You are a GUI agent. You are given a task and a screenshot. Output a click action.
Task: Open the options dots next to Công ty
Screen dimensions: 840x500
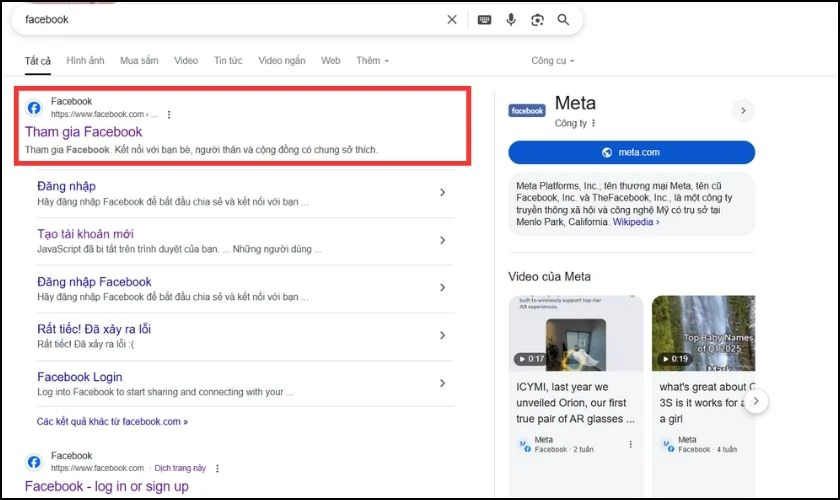[594, 123]
